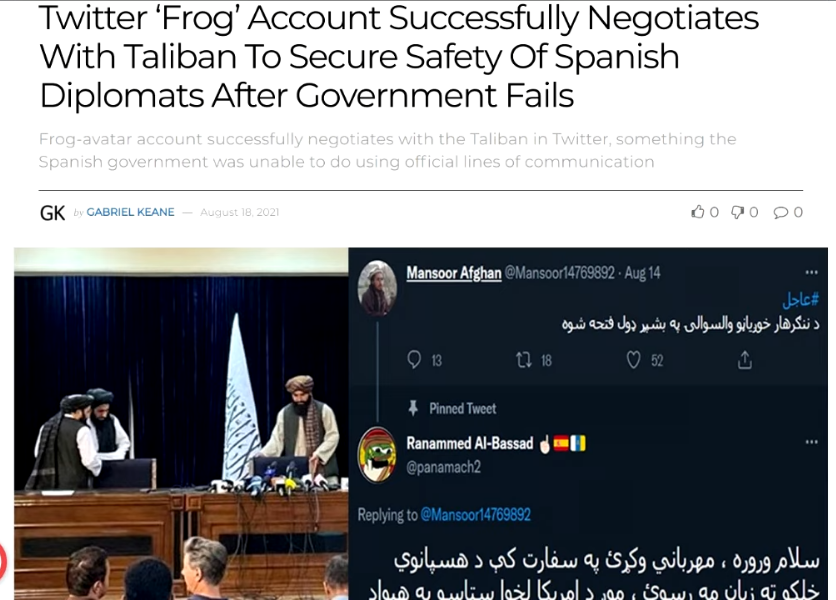Screen dimensions: 836x600
Task: Open more options on Mansoor Afghan tweet
Action: [811, 273]
